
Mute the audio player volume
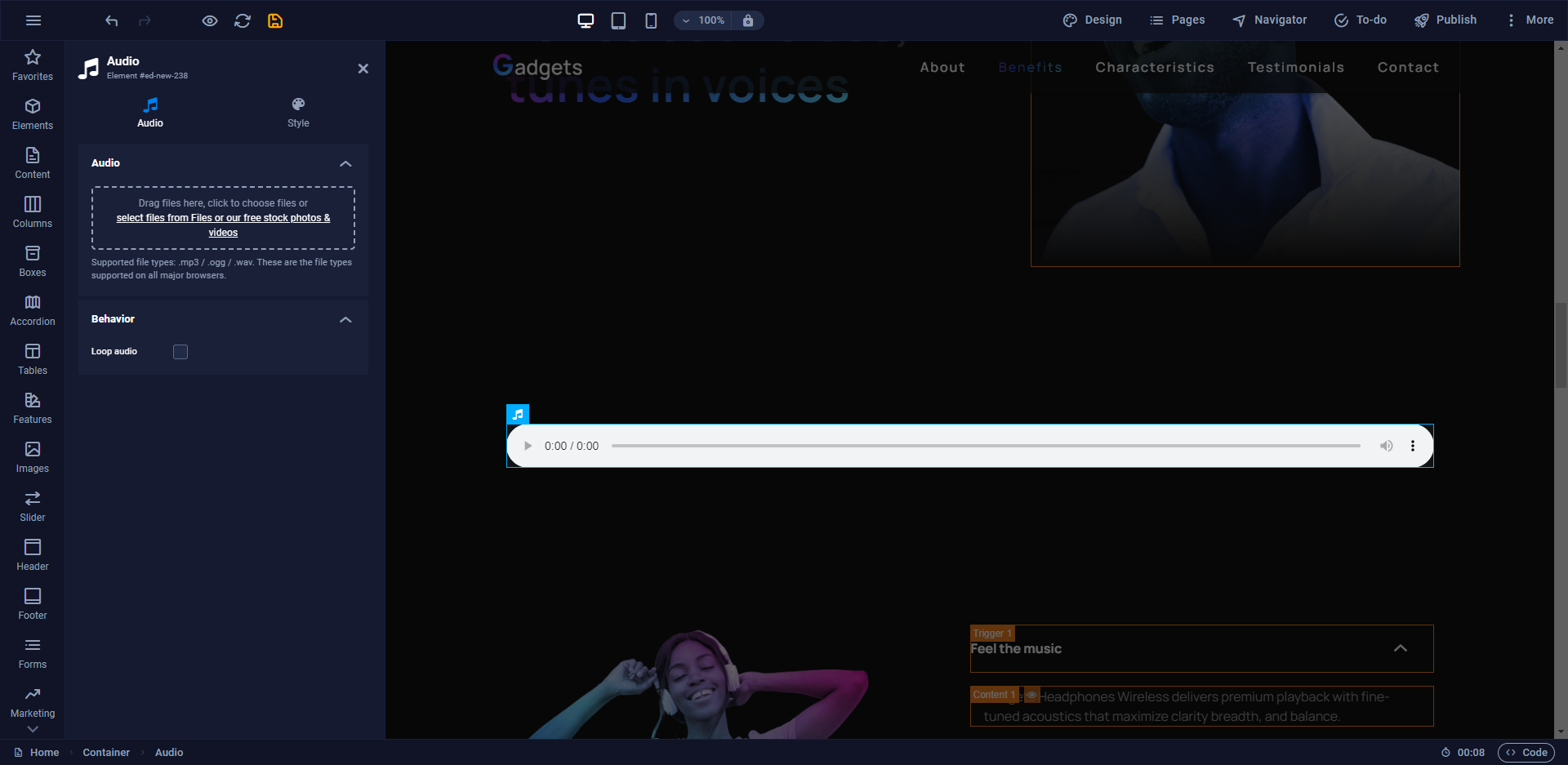pos(1387,446)
